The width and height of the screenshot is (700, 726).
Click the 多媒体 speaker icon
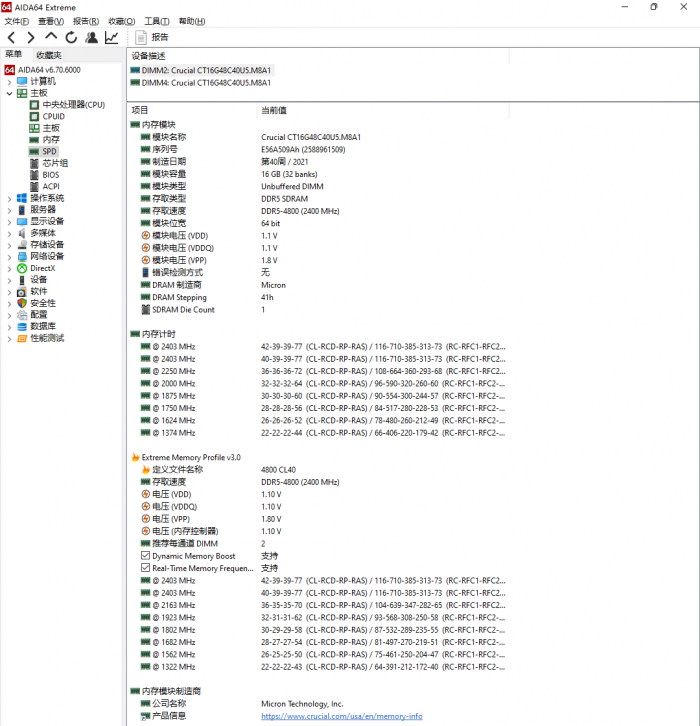coord(22,233)
